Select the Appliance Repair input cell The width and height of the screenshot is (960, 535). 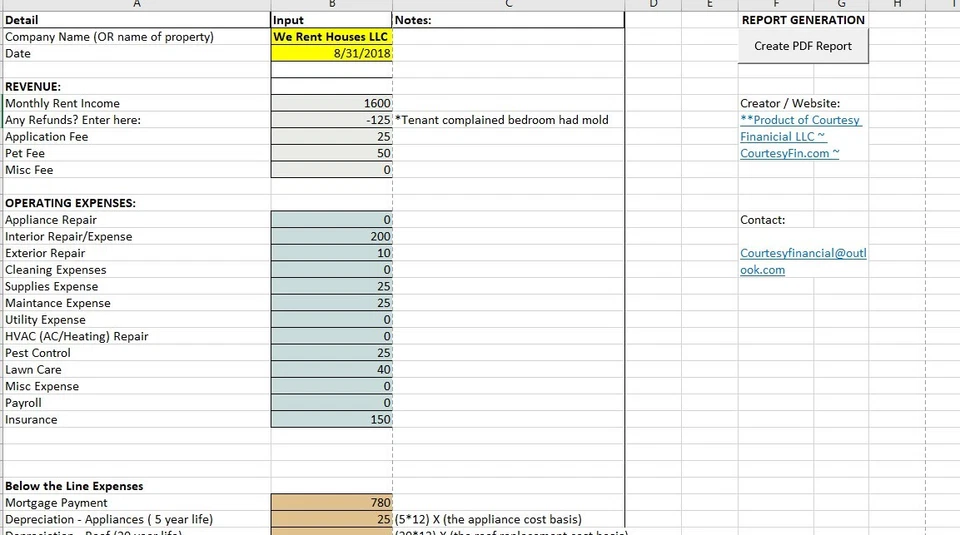pos(331,220)
